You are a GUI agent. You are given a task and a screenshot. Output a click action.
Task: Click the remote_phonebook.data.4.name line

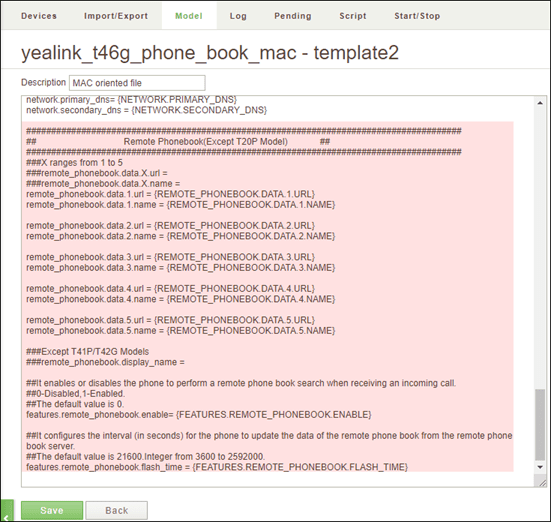[181, 299]
